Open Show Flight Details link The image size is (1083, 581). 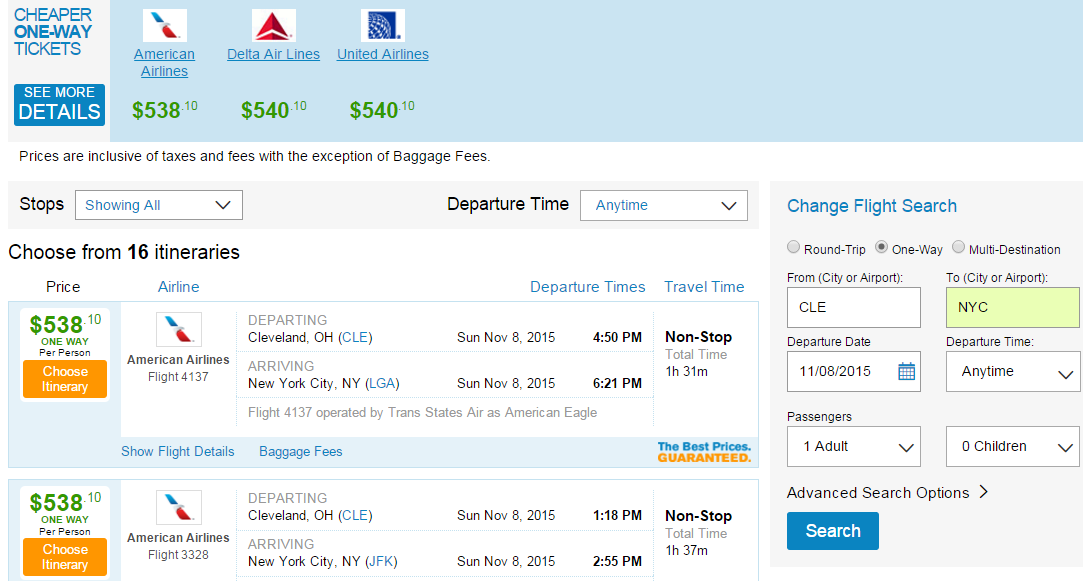(x=178, y=451)
